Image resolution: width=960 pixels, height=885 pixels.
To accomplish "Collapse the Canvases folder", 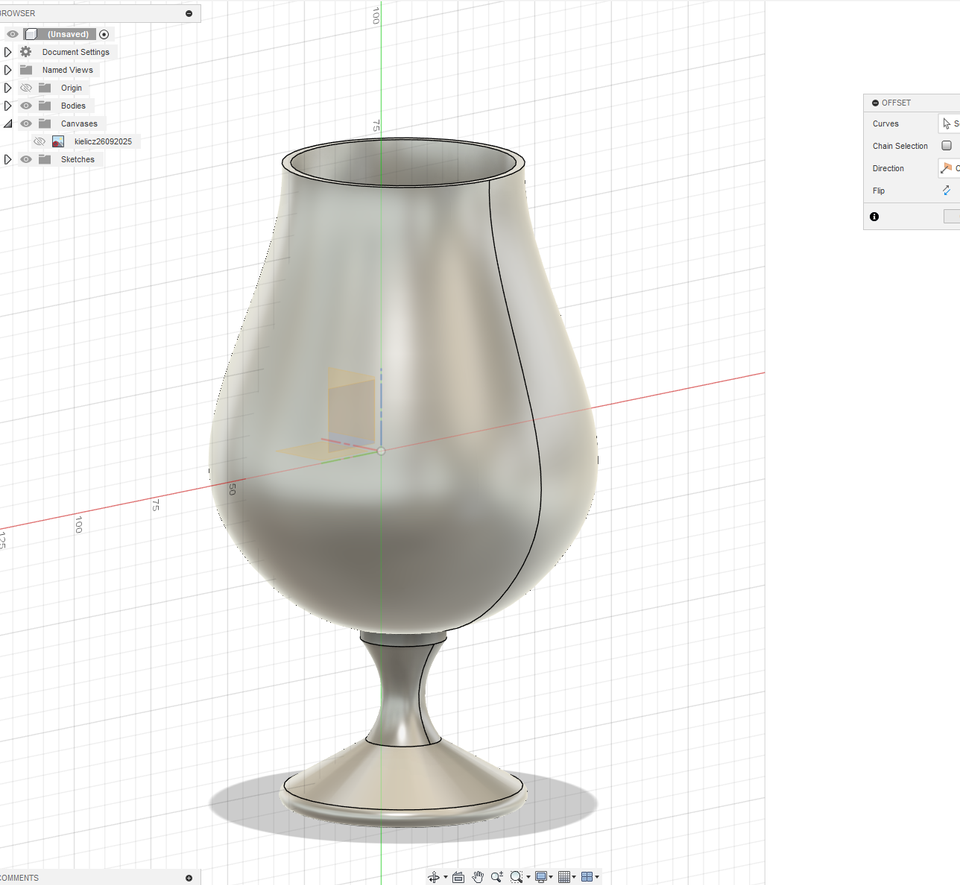I will 8,124.
